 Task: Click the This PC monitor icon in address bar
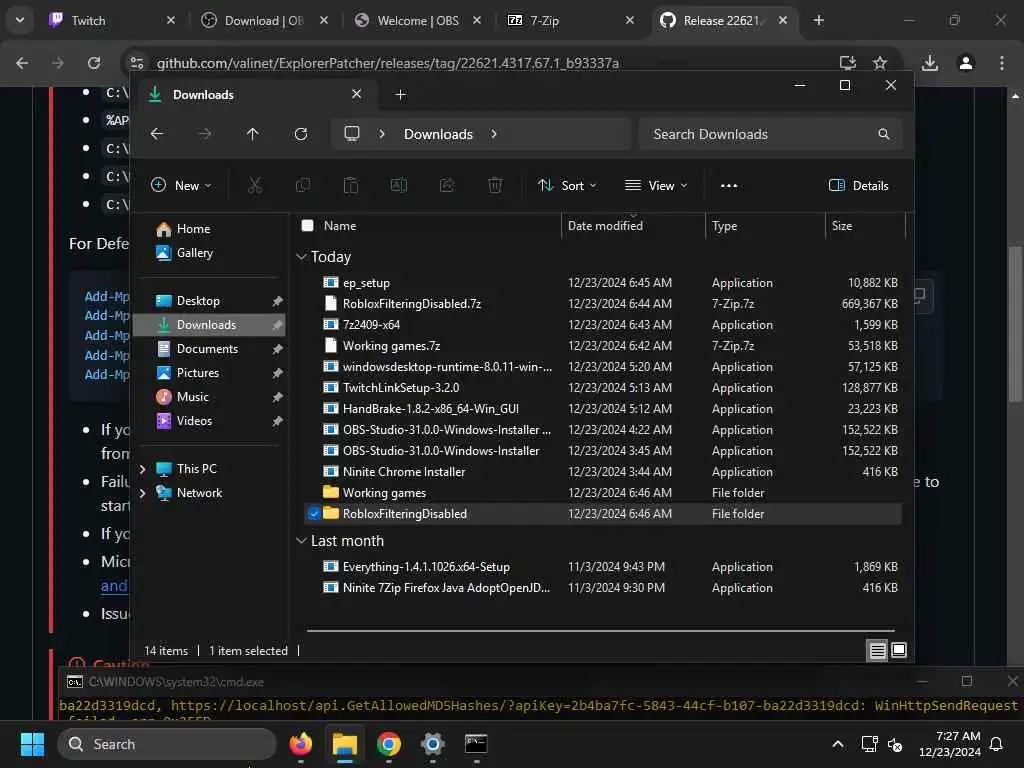(352, 134)
